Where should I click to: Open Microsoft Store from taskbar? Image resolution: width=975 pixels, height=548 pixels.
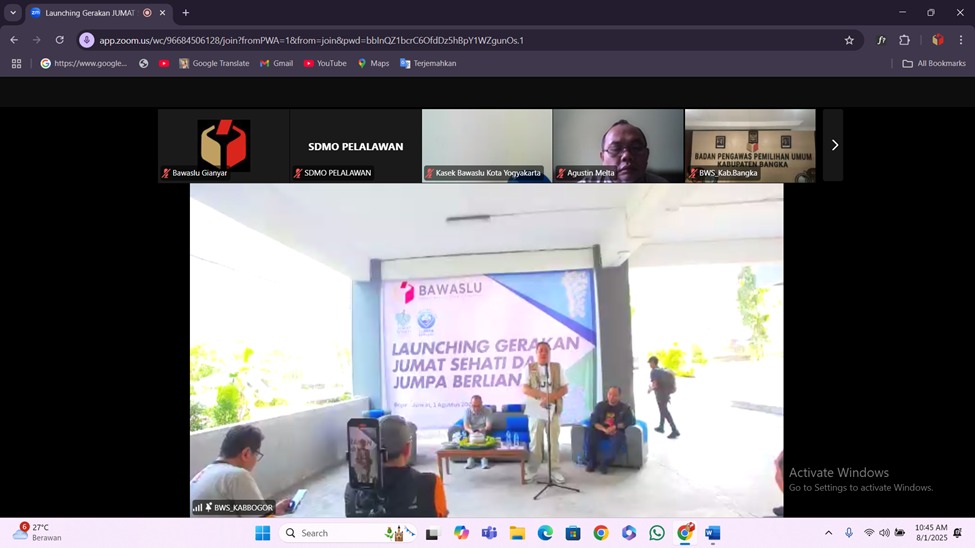(573, 533)
